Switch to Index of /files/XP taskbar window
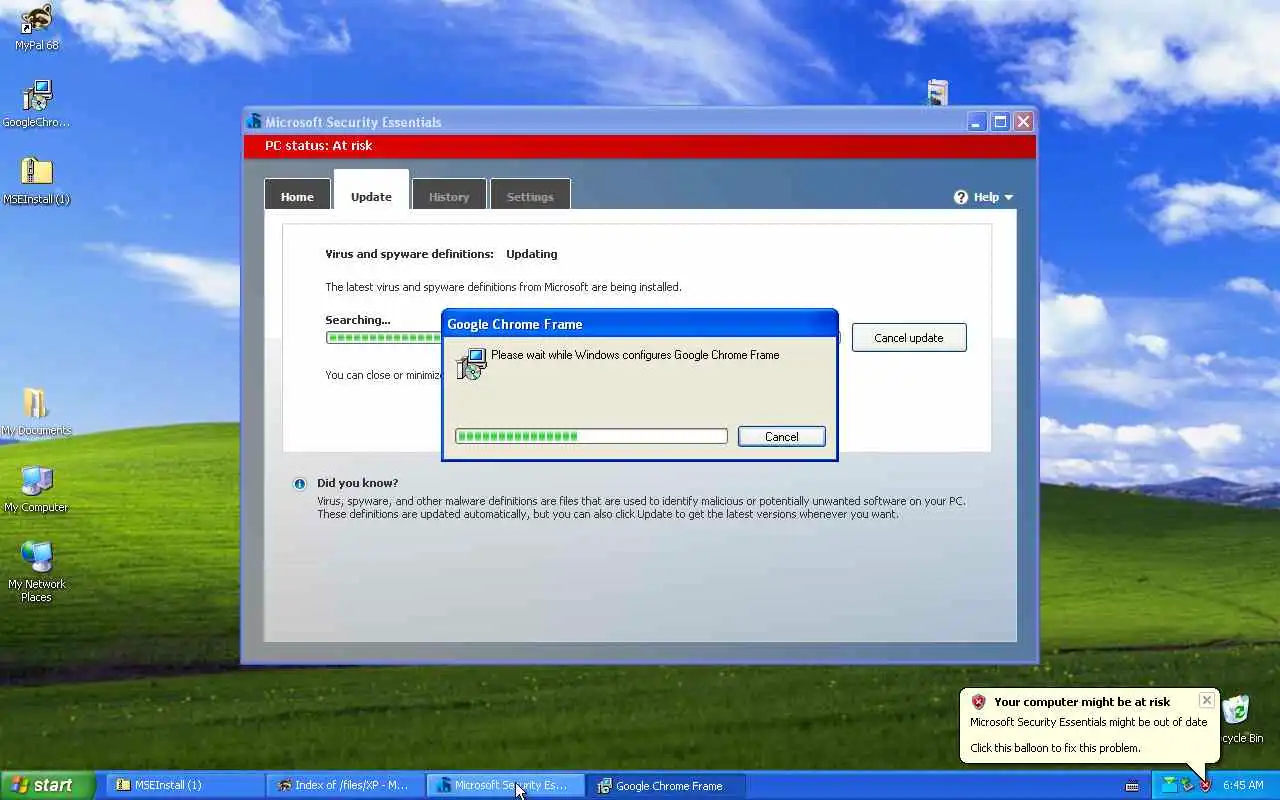Screen dimensions: 1280x800 tap(345, 786)
